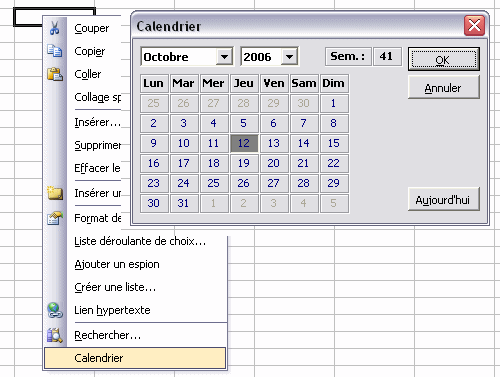Click the format cells icon
Viewport: 500px width, 377px height.
[x=55, y=218]
